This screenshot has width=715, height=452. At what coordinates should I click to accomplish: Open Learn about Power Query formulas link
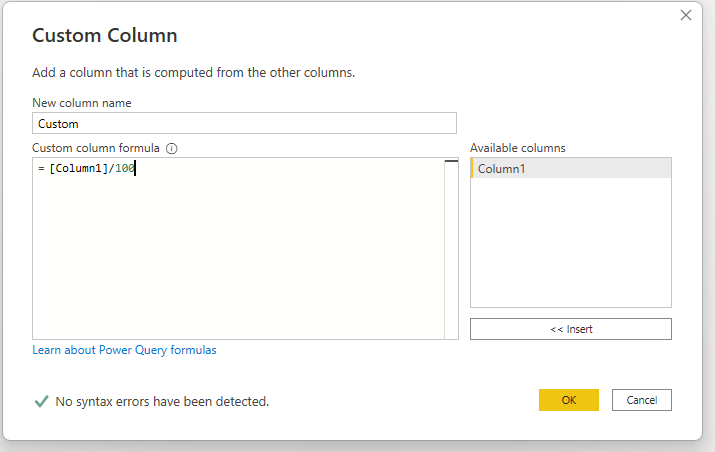[x=124, y=350]
